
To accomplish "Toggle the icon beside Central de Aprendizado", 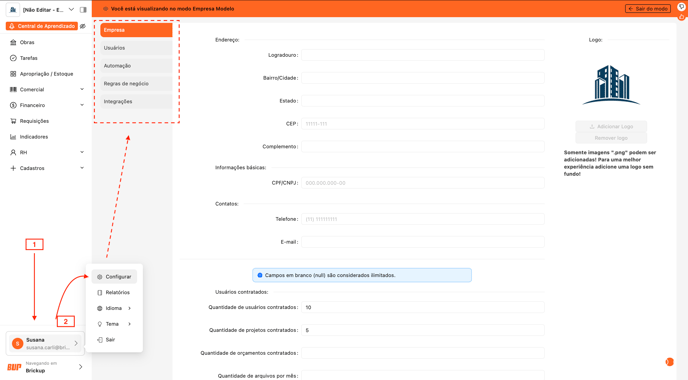I will pos(83,26).
